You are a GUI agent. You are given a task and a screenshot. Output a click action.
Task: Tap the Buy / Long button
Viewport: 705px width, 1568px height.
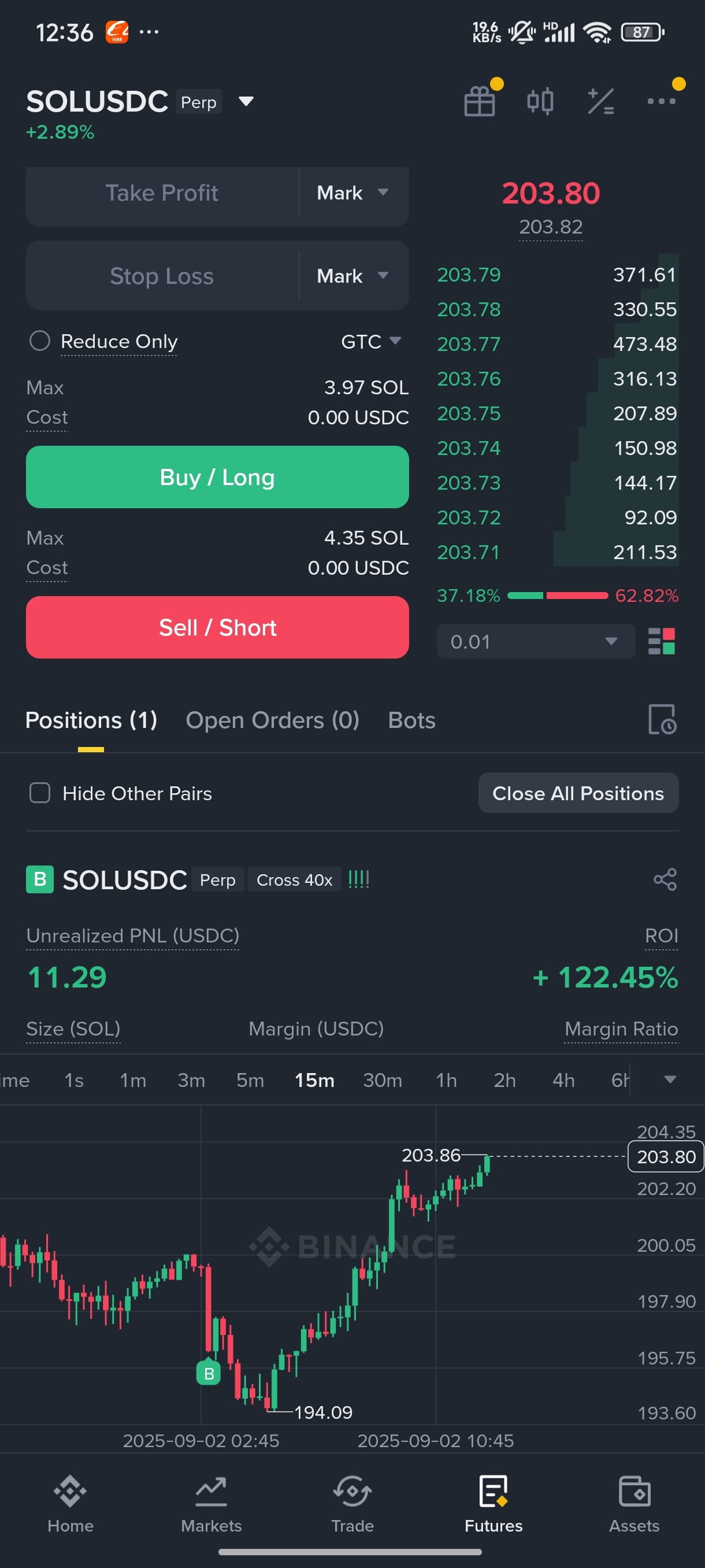[x=217, y=476]
